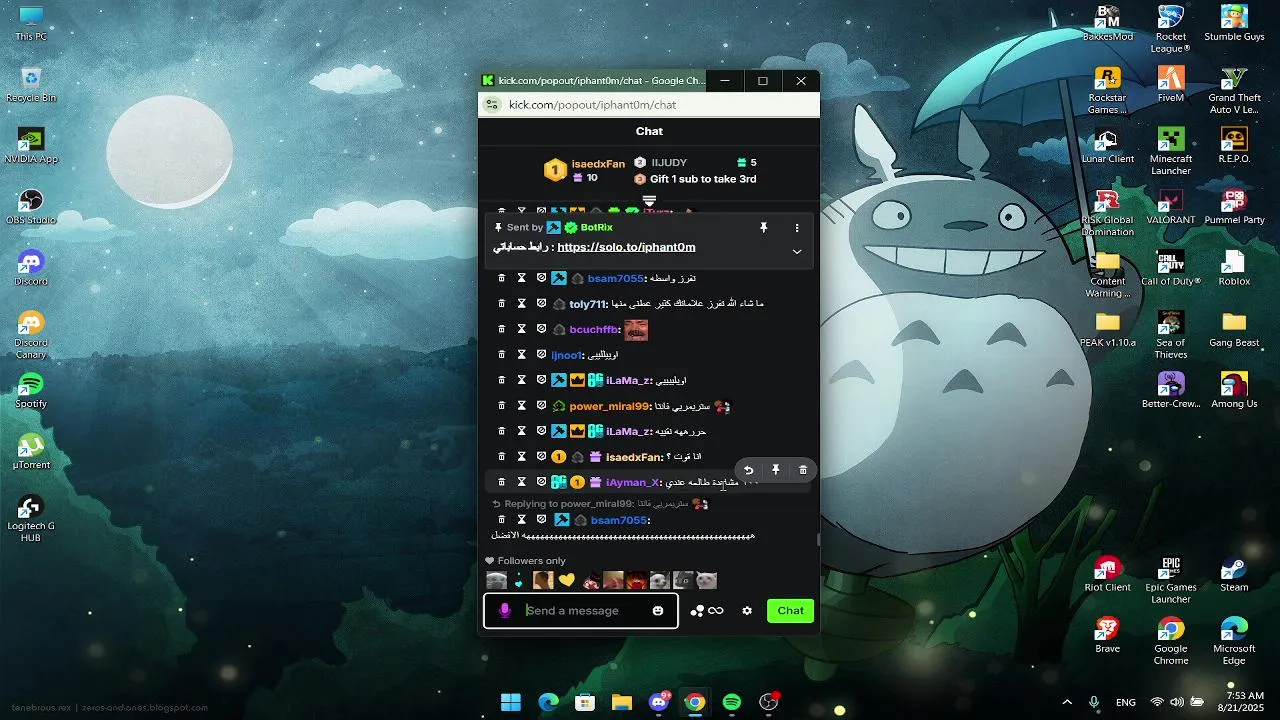The width and height of the screenshot is (1280, 720).
Task: Open Recycle Bin on desktop
Action: [31, 85]
